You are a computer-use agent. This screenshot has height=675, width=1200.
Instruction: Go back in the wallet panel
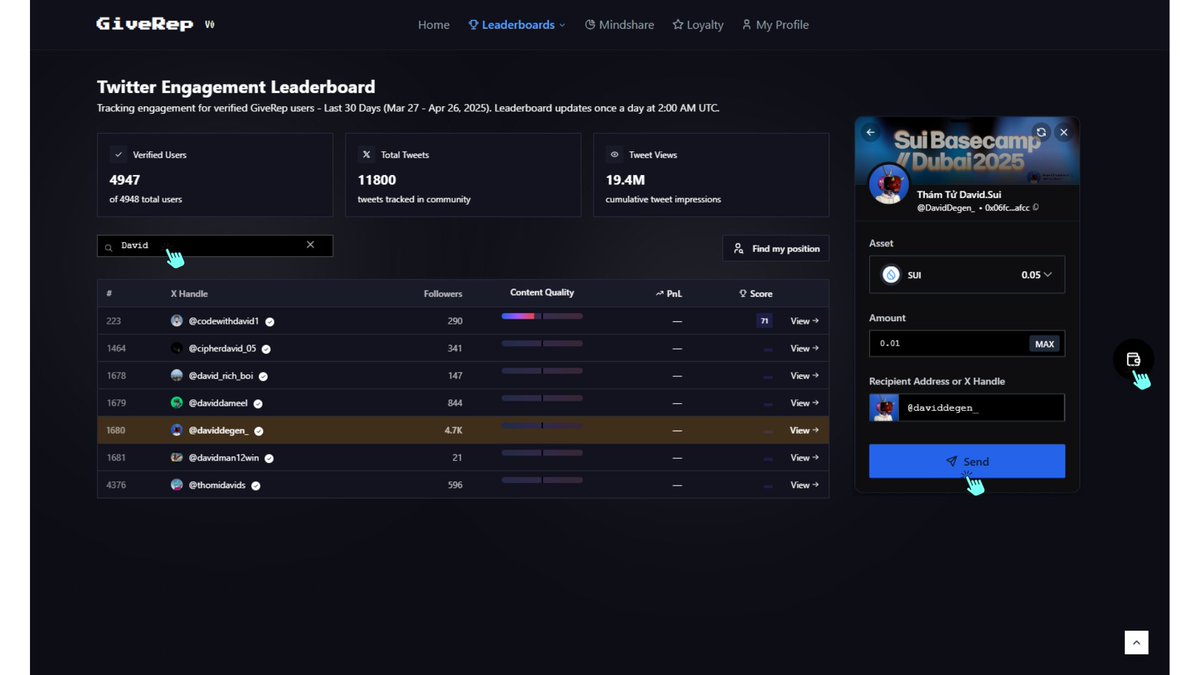click(x=870, y=132)
